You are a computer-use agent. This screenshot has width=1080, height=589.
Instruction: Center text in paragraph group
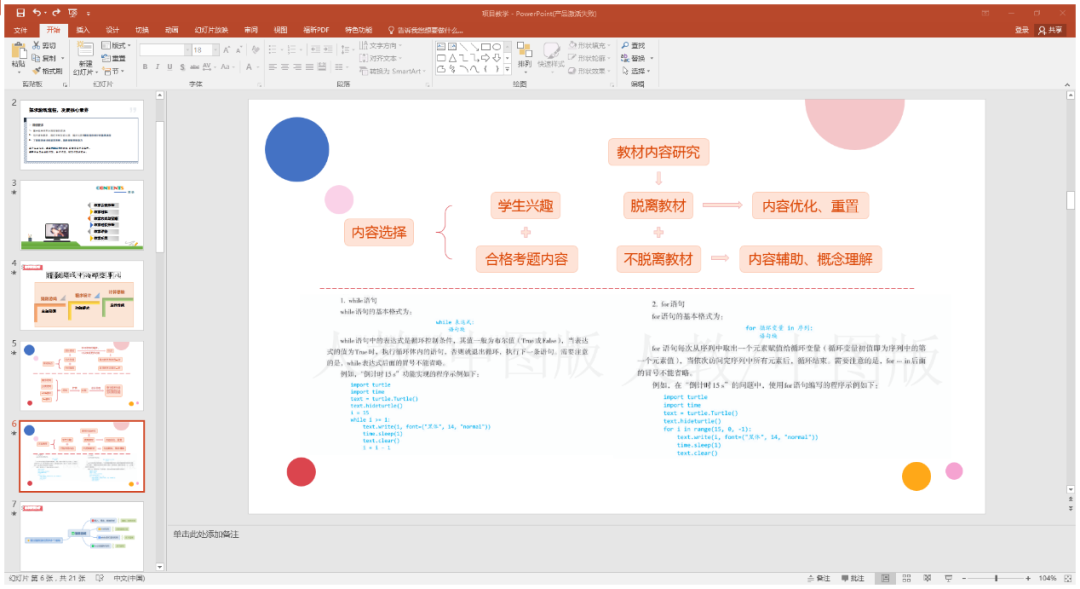click(285, 67)
